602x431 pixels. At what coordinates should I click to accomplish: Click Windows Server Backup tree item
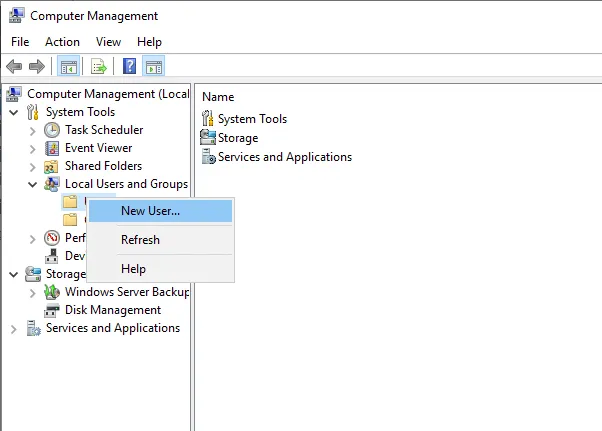(x=126, y=292)
